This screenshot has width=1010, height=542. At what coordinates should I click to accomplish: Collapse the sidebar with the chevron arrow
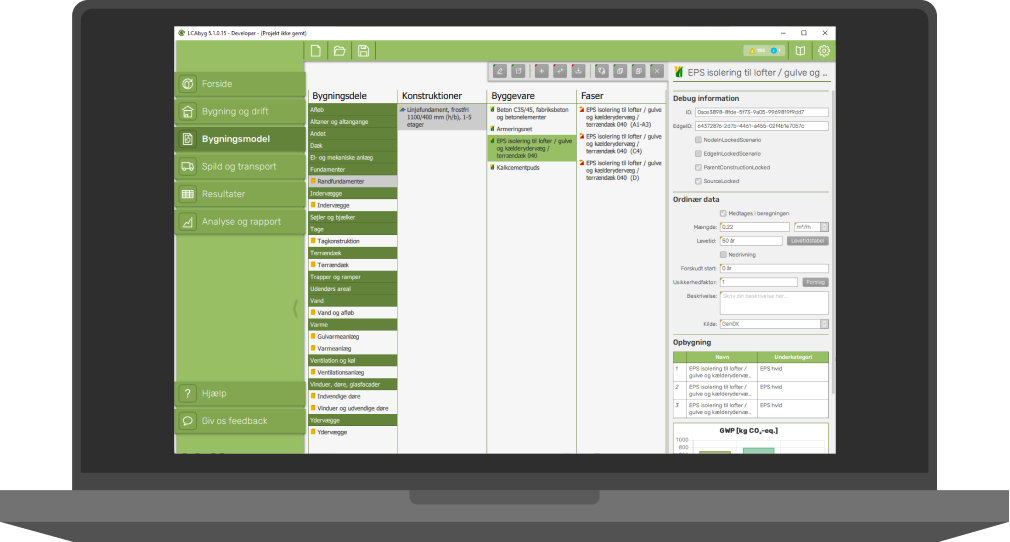[295, 308]
